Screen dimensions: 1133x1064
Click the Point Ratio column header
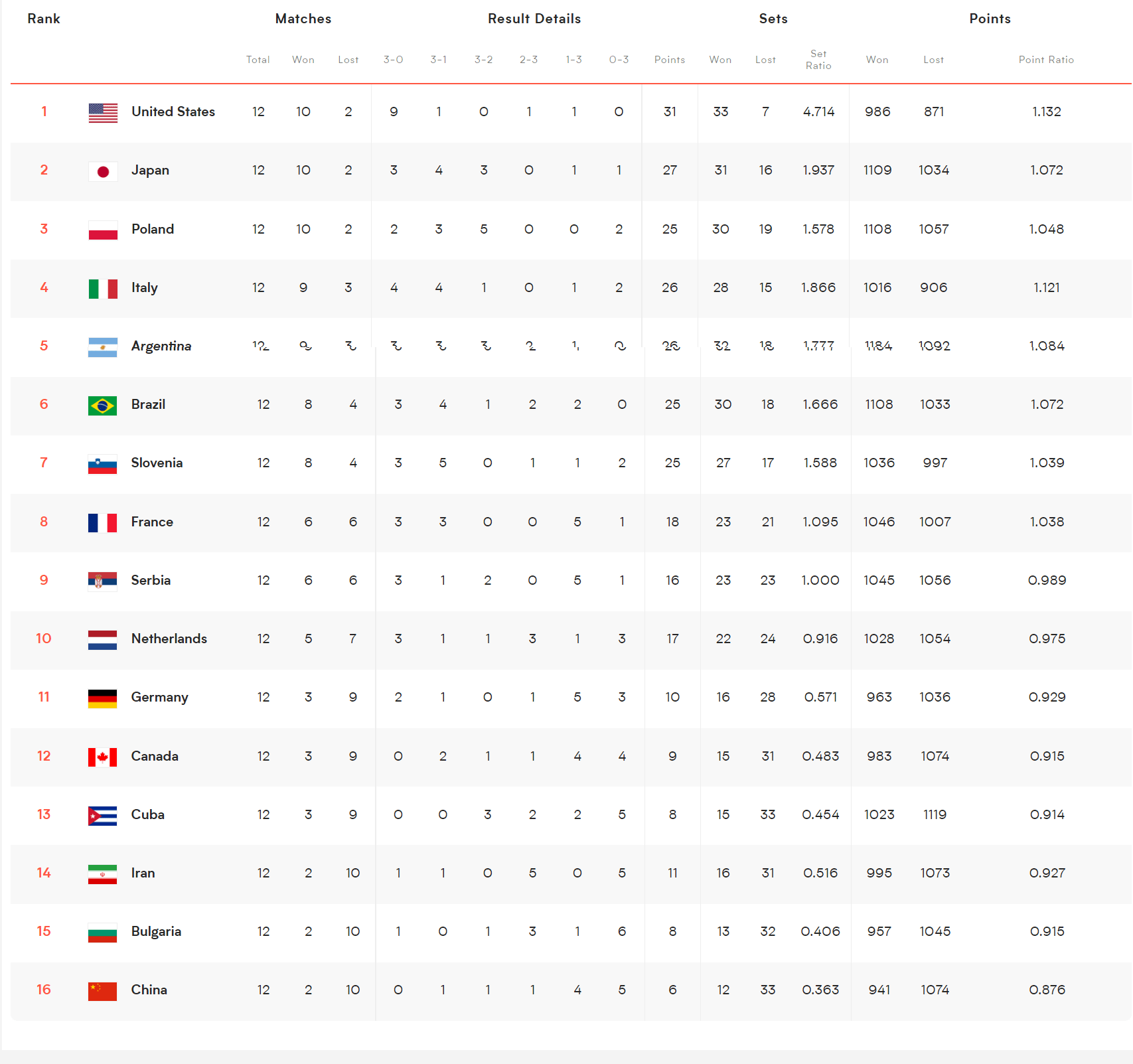click(x=1046, y=60)
